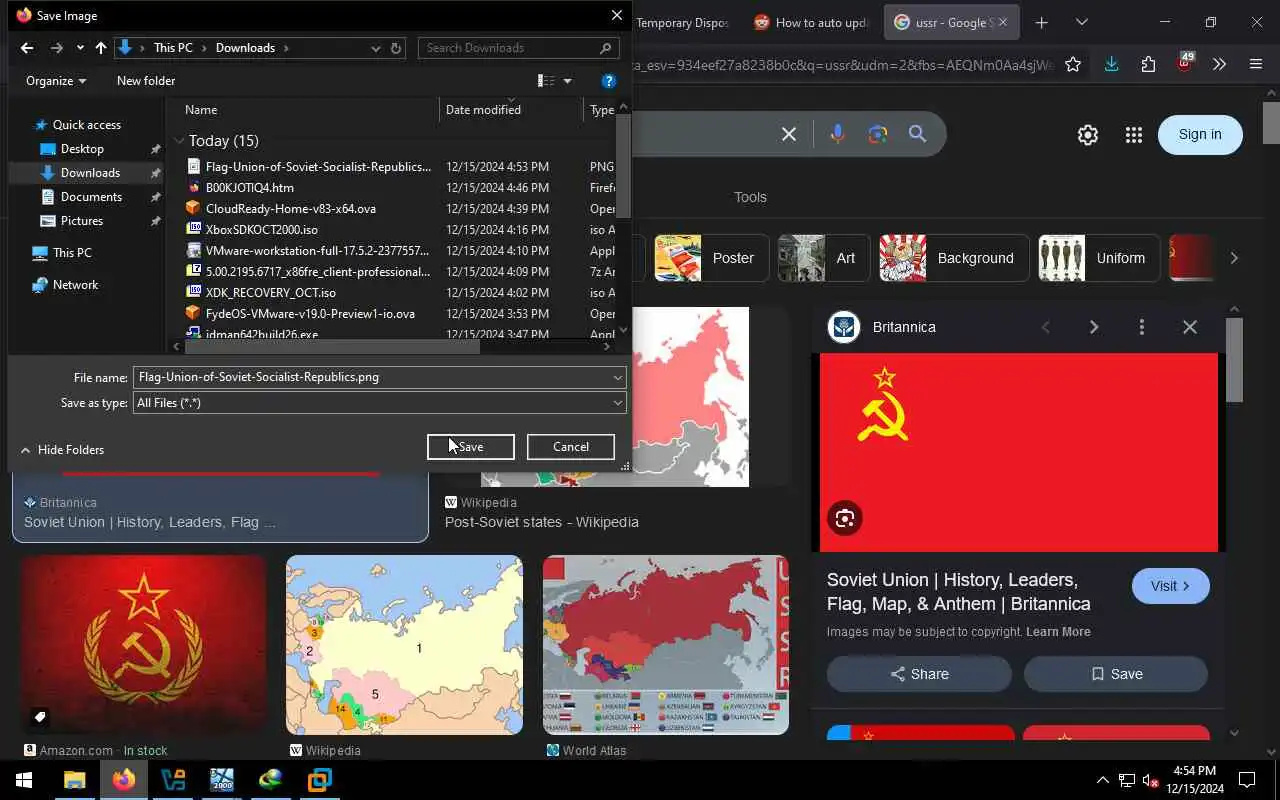The width and height of the screenshot is (1280, 800).
Task: Open Google quick settings gear
Action: point(1088,135)
